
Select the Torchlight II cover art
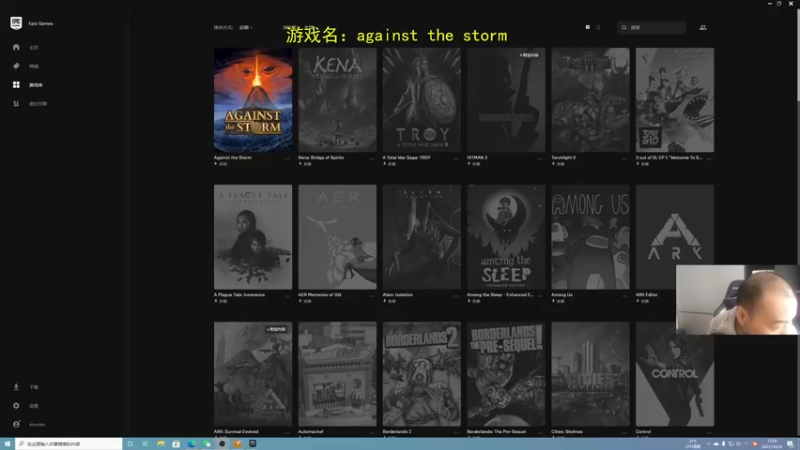coord(590,100)
